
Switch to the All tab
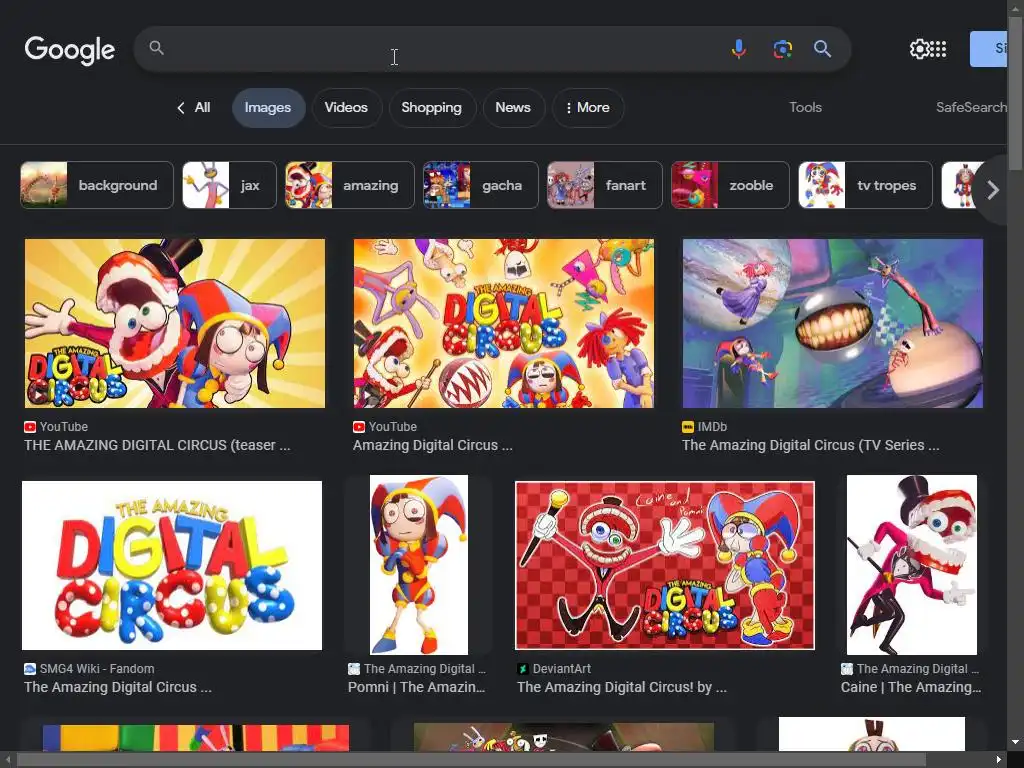[202, 108]
